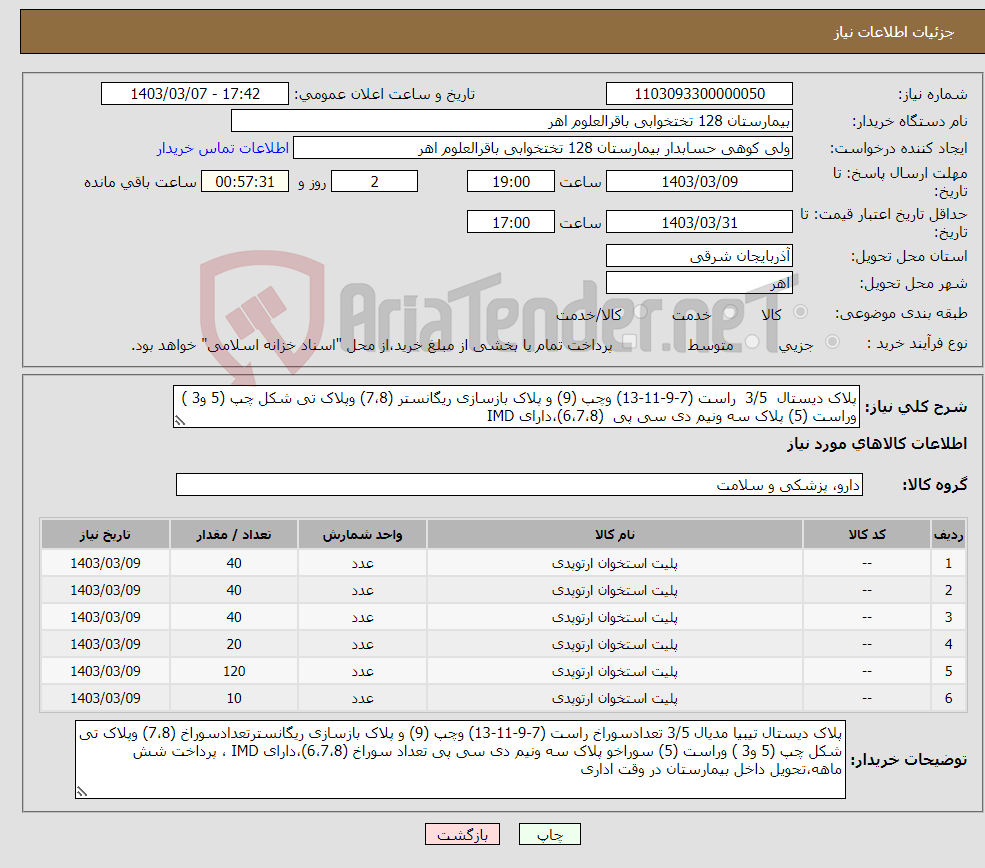Click the resize handle of buyer notes box
Viewport: 985px width, 868px height.
82,792
